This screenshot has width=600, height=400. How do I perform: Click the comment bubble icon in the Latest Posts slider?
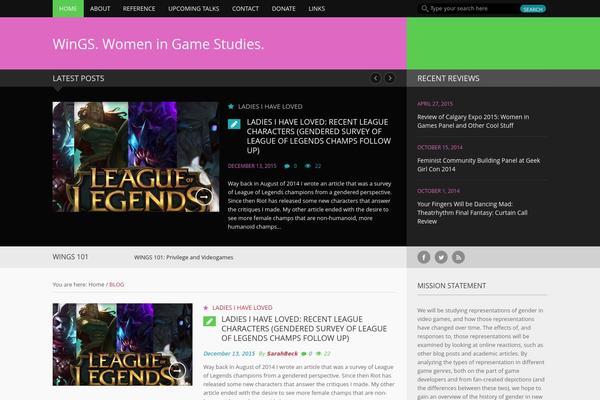(287, 166)
